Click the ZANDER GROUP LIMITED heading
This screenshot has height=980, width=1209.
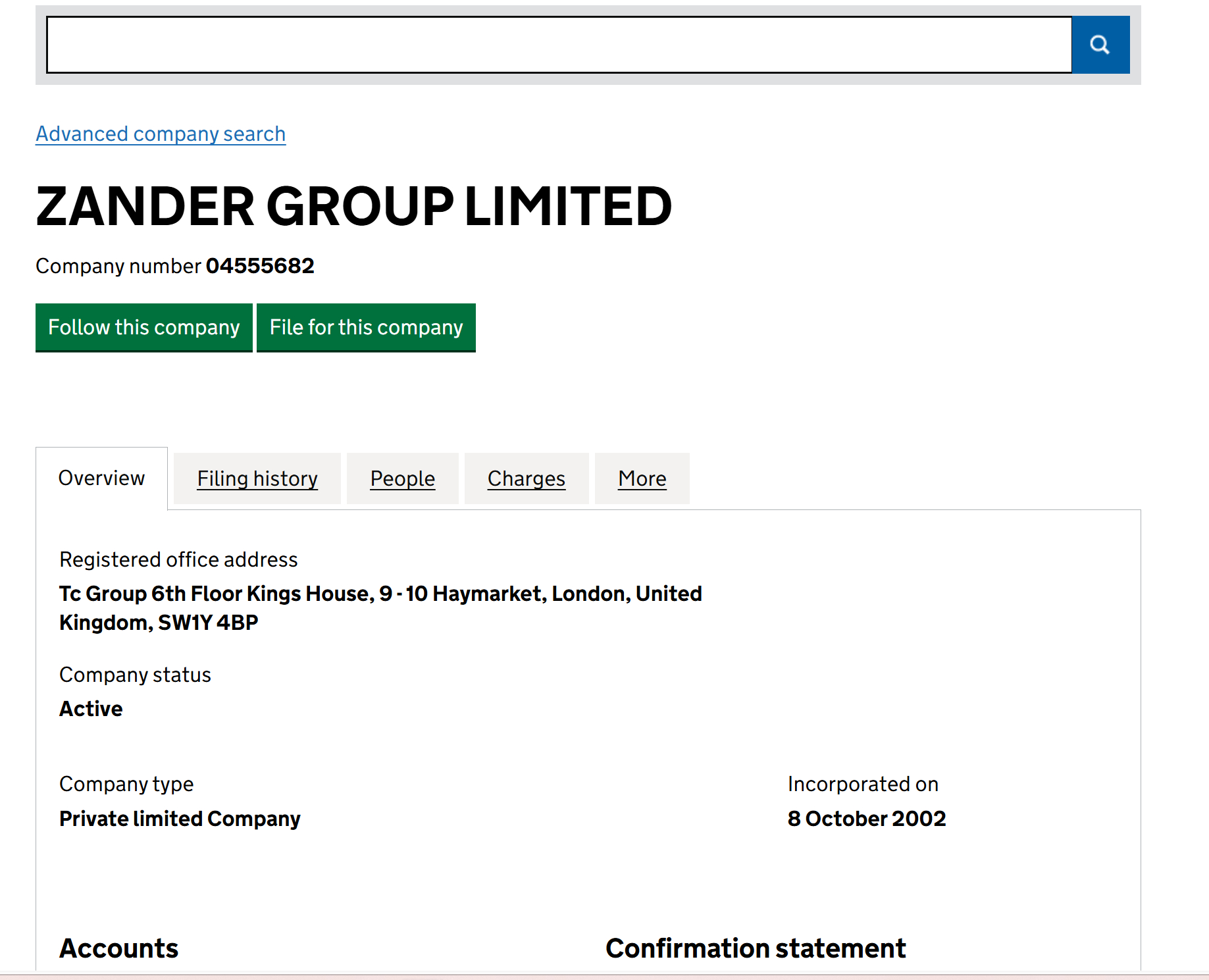click(353, 206)
